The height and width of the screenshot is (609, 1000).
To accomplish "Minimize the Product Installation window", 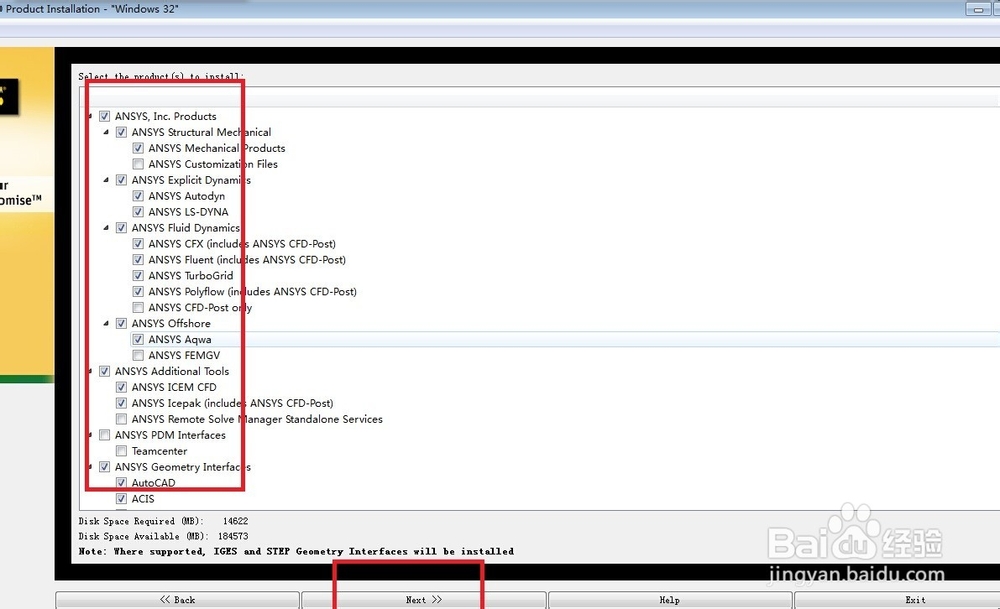I will [x=977, y=9].
